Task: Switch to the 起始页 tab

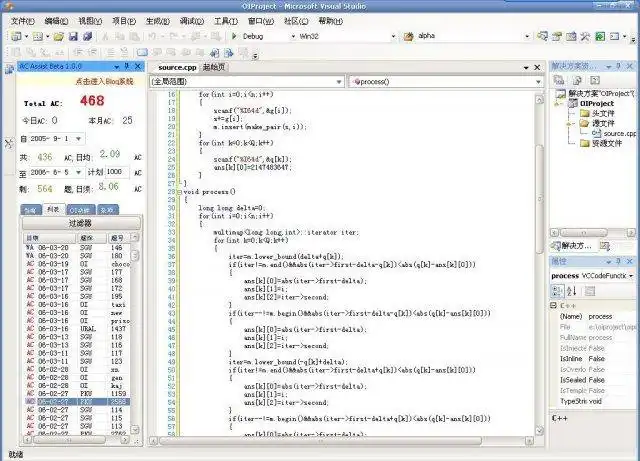Action: click(214, 67)
